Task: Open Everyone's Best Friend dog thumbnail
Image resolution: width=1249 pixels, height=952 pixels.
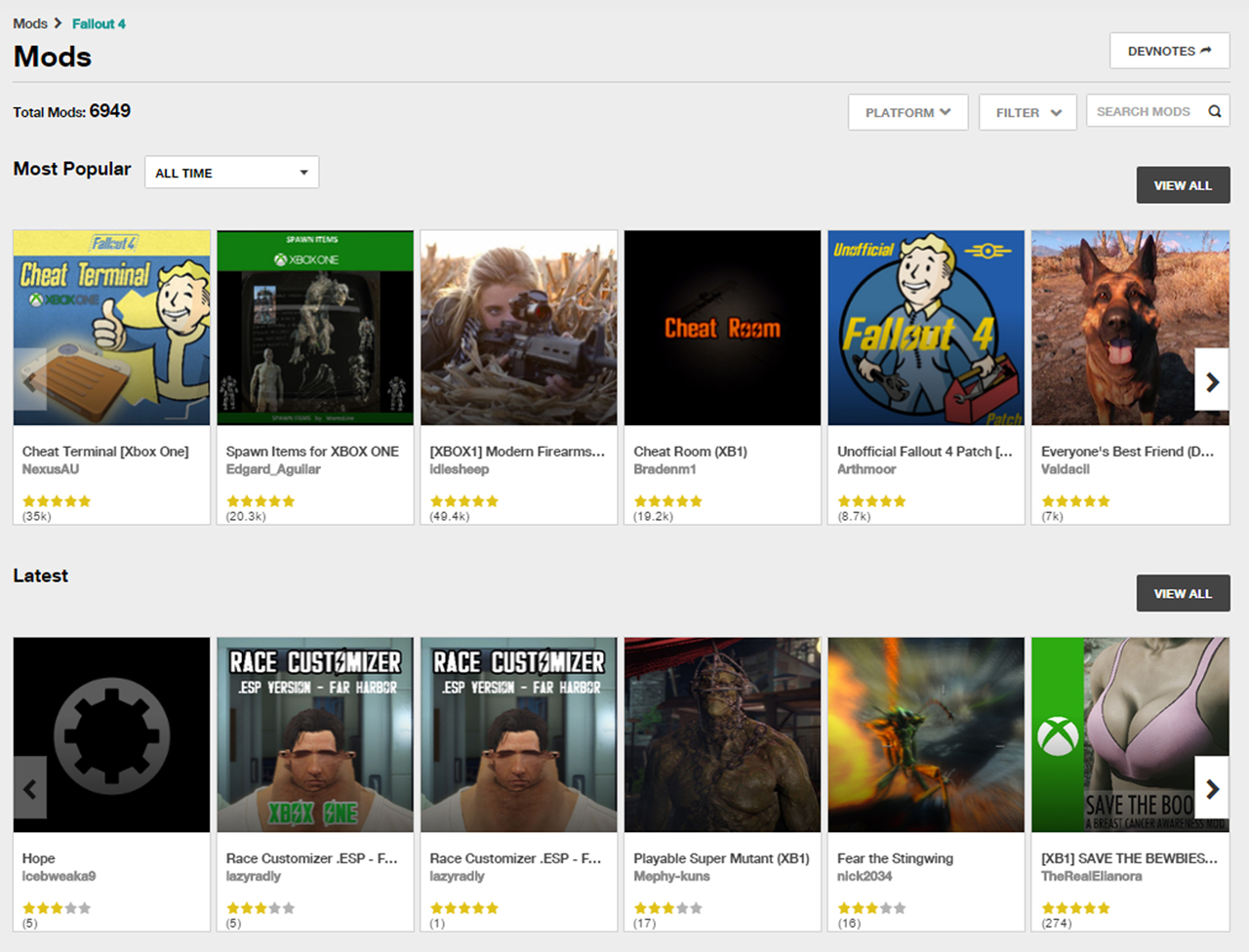Action: [1130, 328]
